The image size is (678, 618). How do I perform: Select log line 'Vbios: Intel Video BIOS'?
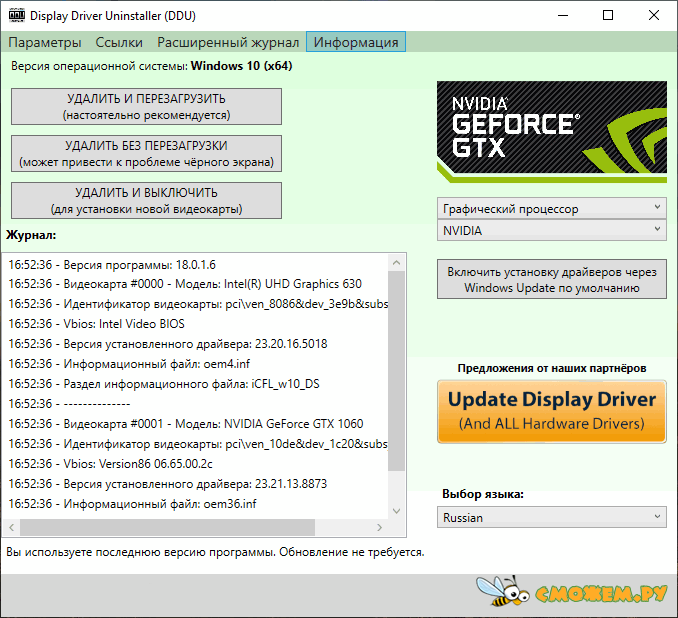click(x=96, y=324)
